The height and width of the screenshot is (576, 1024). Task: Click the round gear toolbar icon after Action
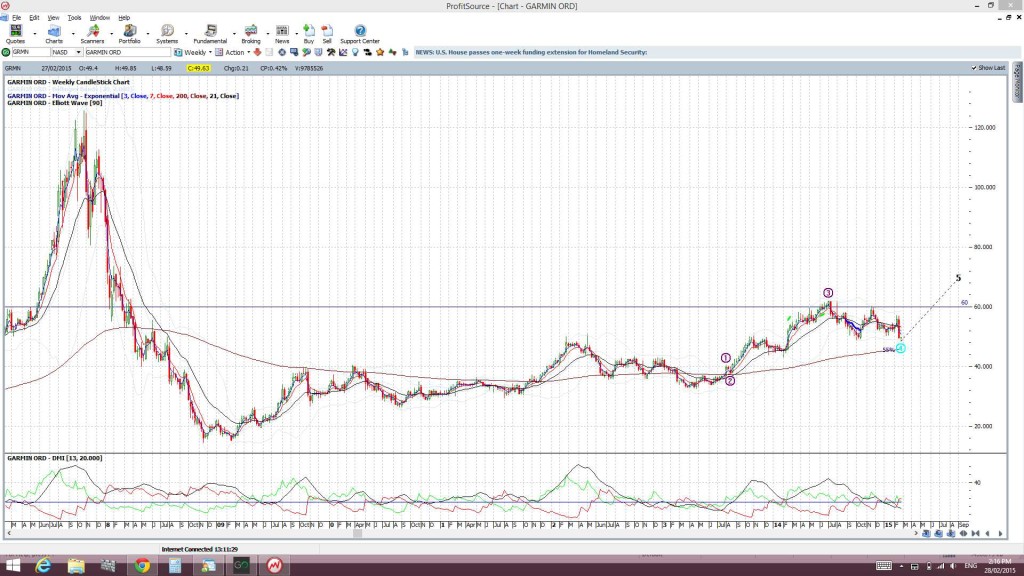(x=282, y=52)
